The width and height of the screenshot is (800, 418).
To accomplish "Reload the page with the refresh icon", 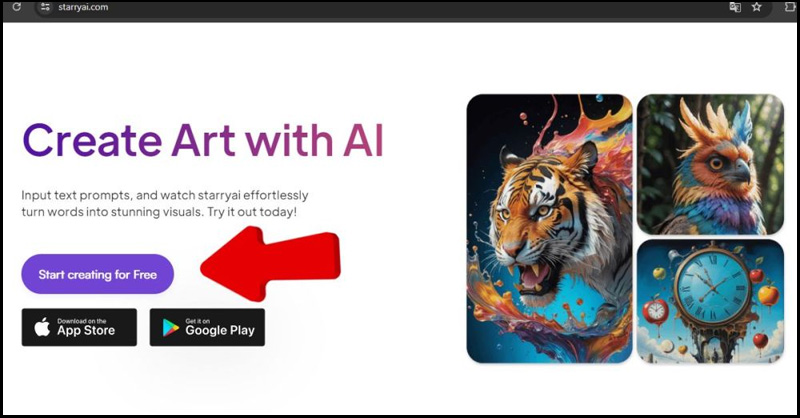I will [16, 7].
